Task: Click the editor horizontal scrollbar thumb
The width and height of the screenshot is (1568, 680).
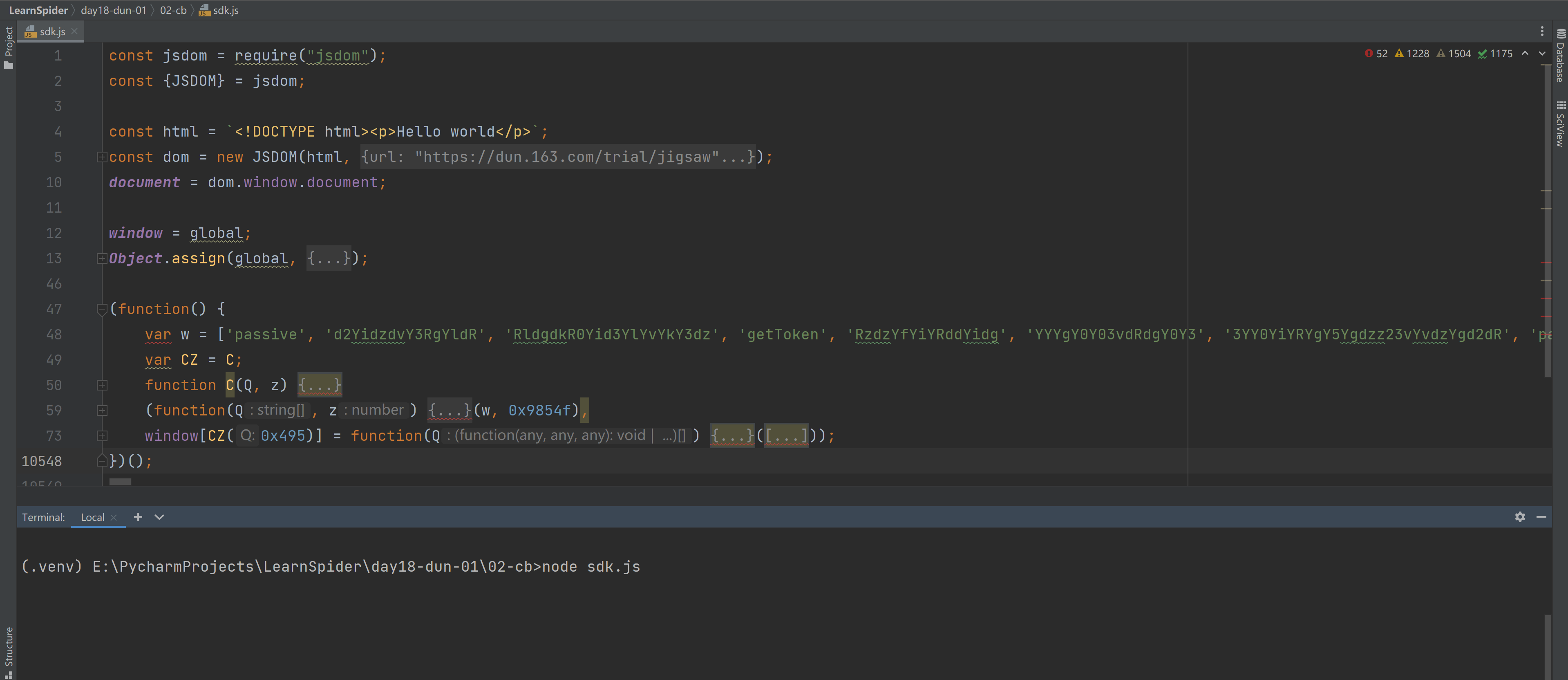Action: (x=120, y=482)
